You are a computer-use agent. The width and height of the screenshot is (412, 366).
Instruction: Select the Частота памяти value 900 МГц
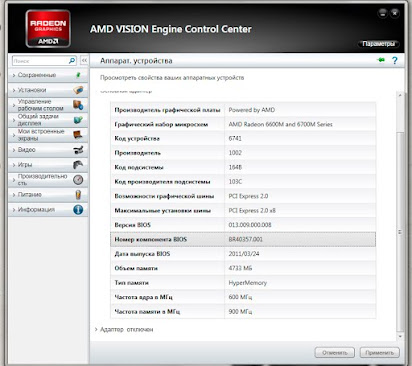pos(240,312)
